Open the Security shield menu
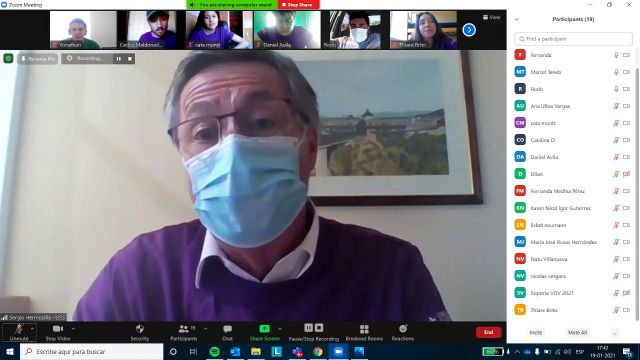Image resolution: width=640 pixels, height=360 pixels. (140, 332)
